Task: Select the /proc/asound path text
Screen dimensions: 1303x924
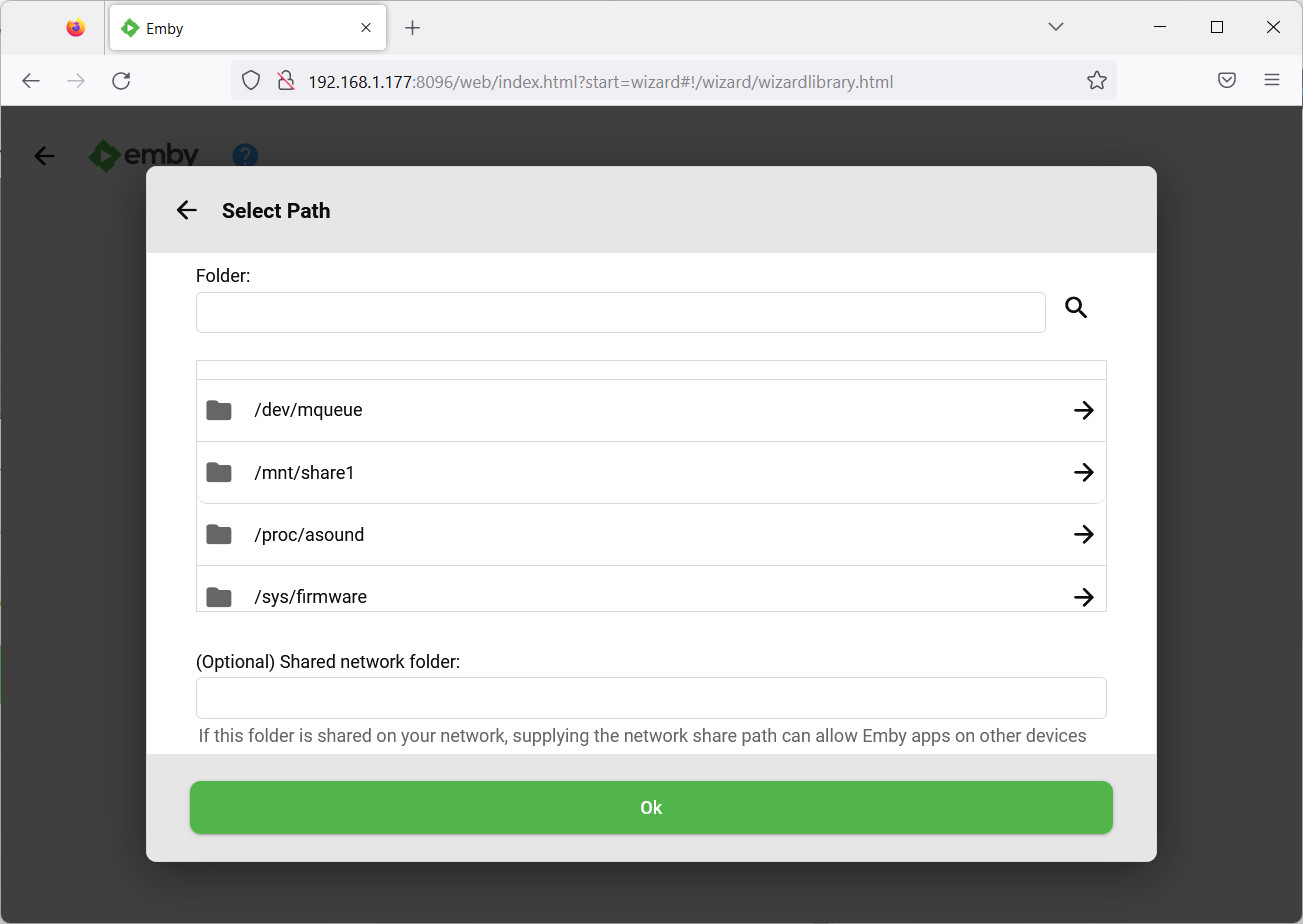Action: point(309,534)
